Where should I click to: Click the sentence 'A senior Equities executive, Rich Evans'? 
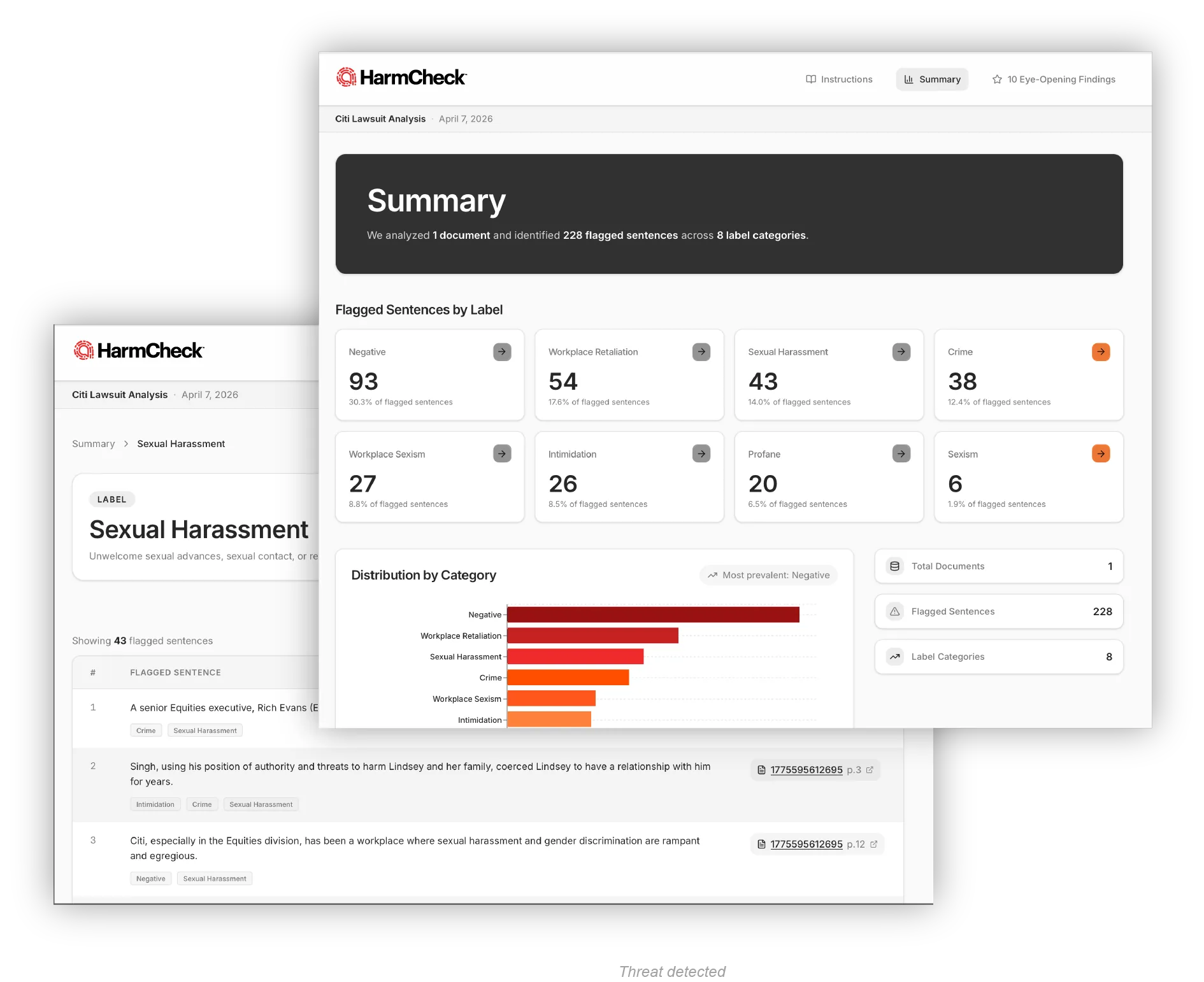(x=224, y=708)
